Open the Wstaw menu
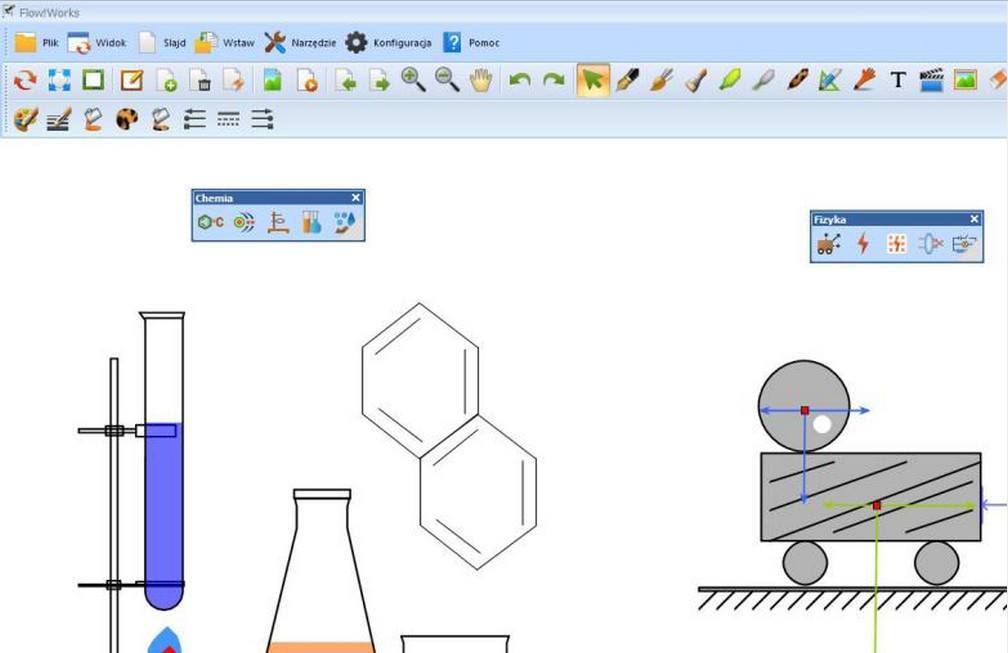Image resolution: width=1008 pixels, height=653 pixels. tap(225, 43)
